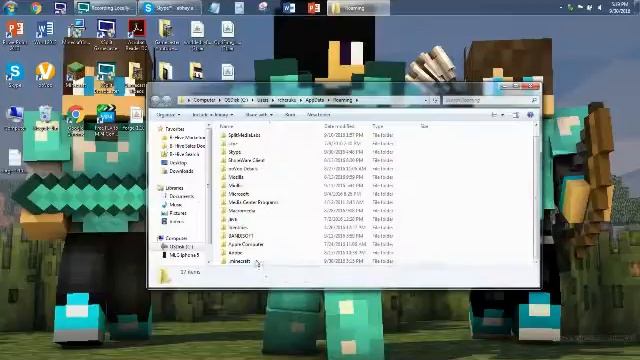Screen dimensions: 640x360
Task: Open Acrobat Reader DC desktop shortcut
Action: (136, 35)
